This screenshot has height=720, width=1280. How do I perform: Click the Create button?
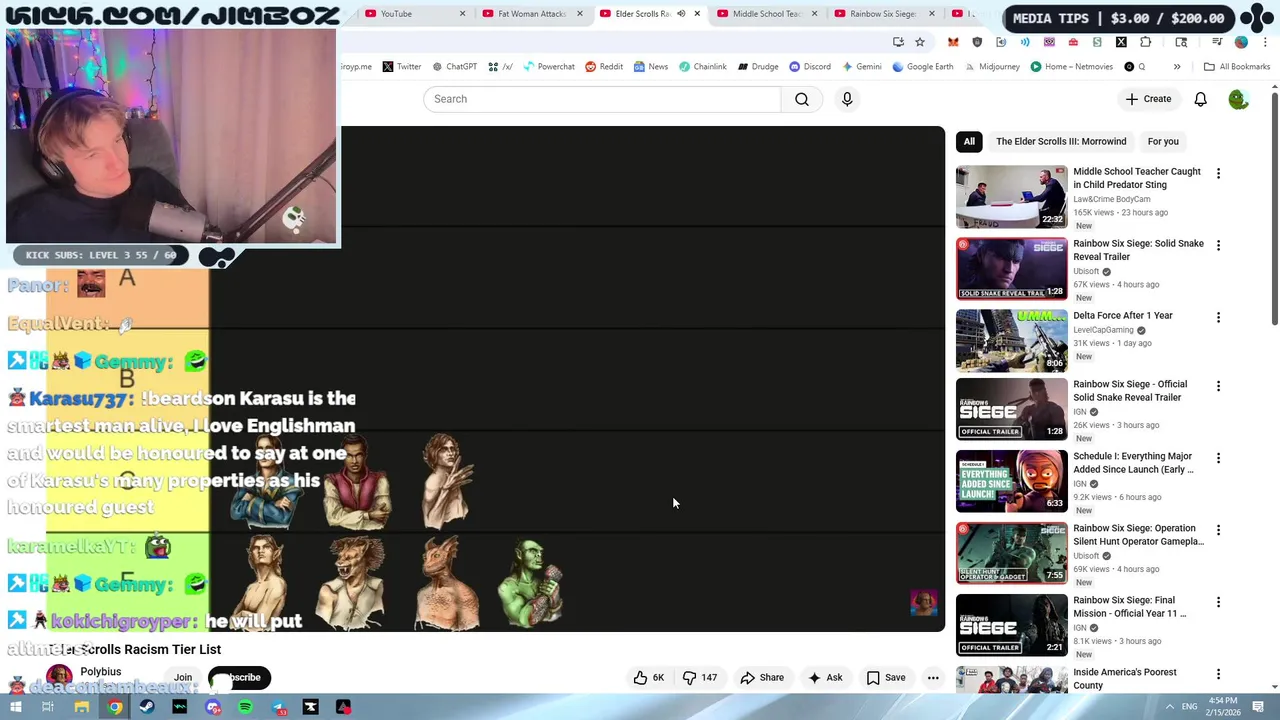click(x=1148, y=99)
